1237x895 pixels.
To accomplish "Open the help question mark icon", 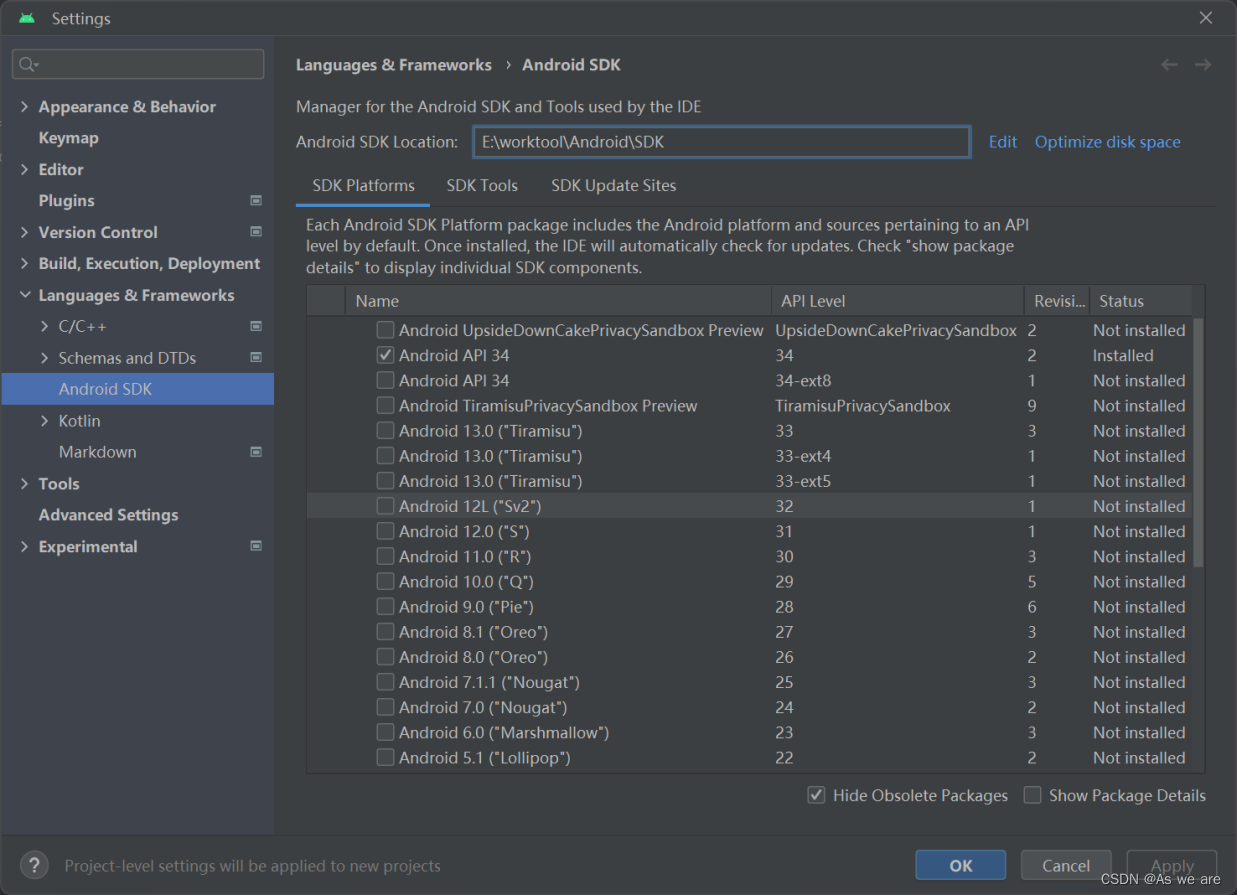I will click(x=34, y=865).
